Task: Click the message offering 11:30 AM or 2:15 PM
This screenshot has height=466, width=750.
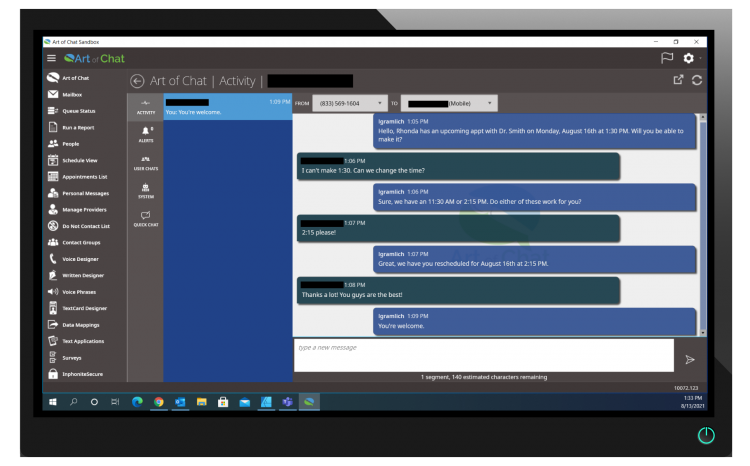Action: [x=534, y=197]
